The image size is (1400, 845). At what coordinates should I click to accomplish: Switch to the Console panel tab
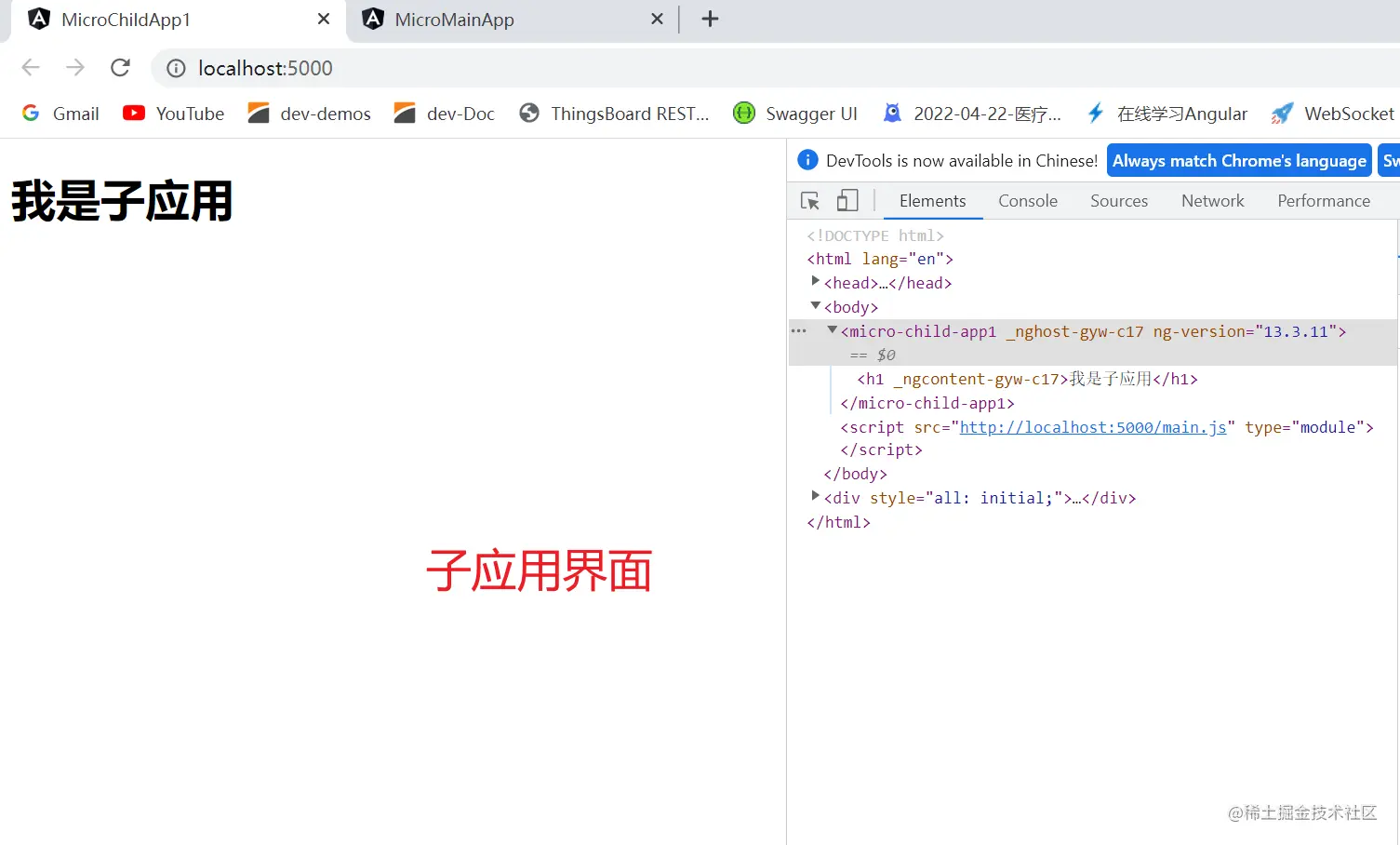(x=1028, y=201)
